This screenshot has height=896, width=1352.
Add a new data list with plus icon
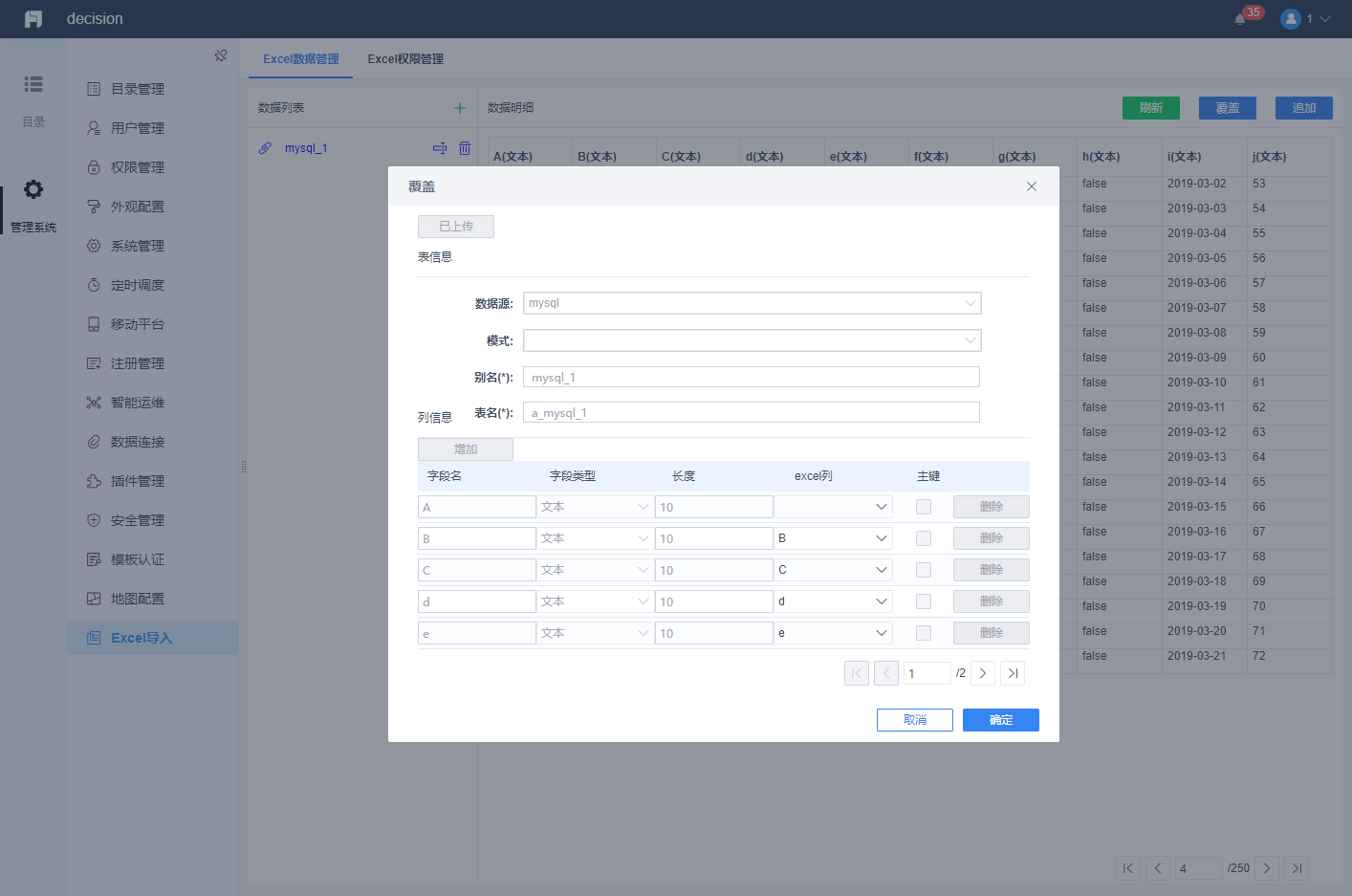(460, 108)
